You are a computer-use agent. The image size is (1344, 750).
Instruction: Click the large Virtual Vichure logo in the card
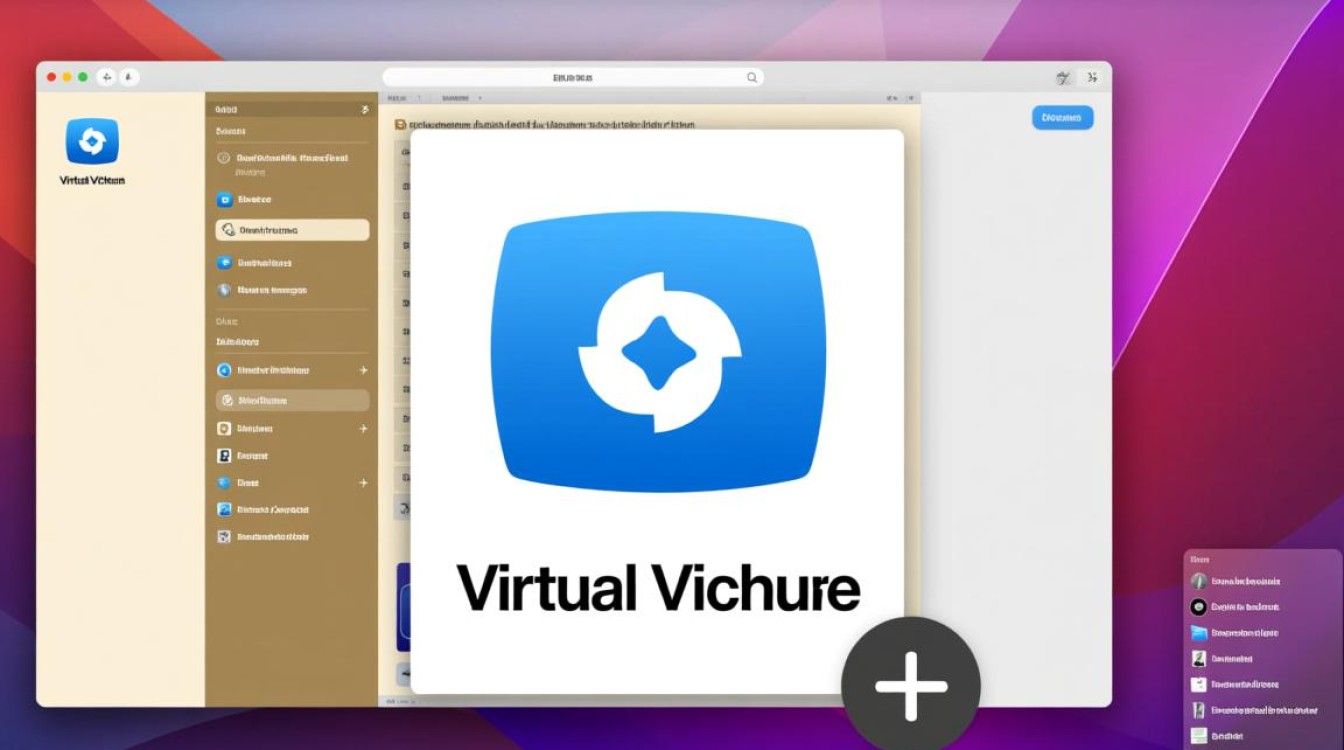coord(658,352)
